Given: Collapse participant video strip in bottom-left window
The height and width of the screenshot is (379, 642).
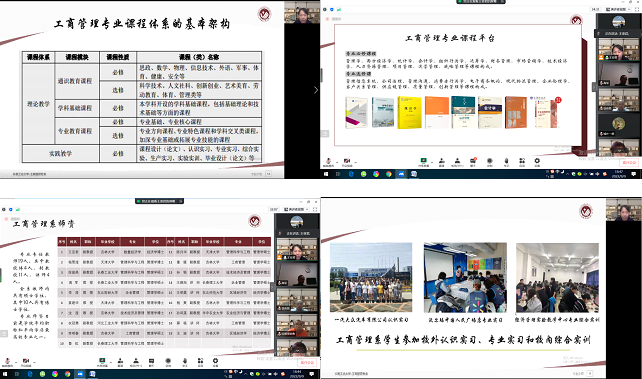Looking at the screenshot, I should 272,287.
